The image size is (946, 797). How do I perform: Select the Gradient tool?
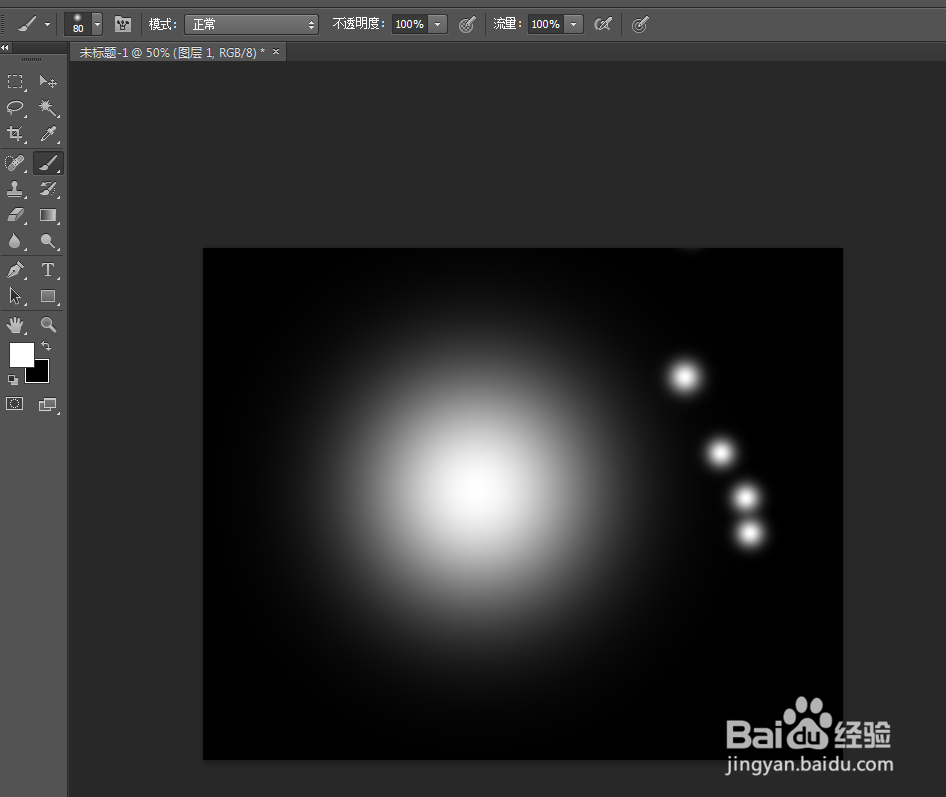(48, 215)
